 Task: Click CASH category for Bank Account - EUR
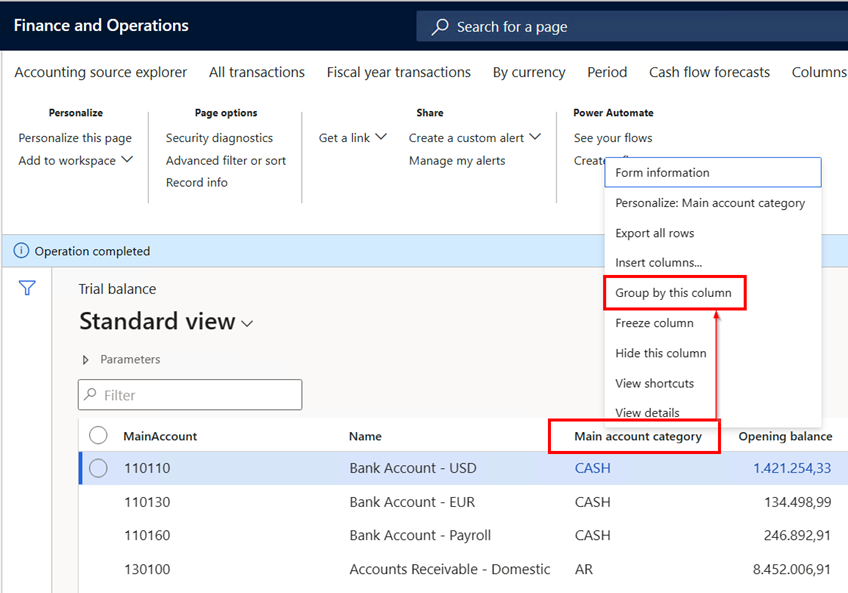592,502
